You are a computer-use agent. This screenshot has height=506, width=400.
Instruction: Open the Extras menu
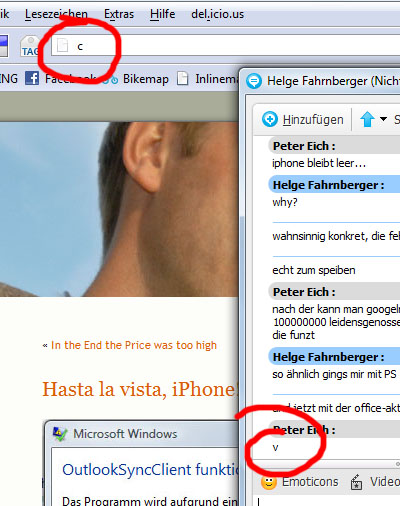point(119,14)
